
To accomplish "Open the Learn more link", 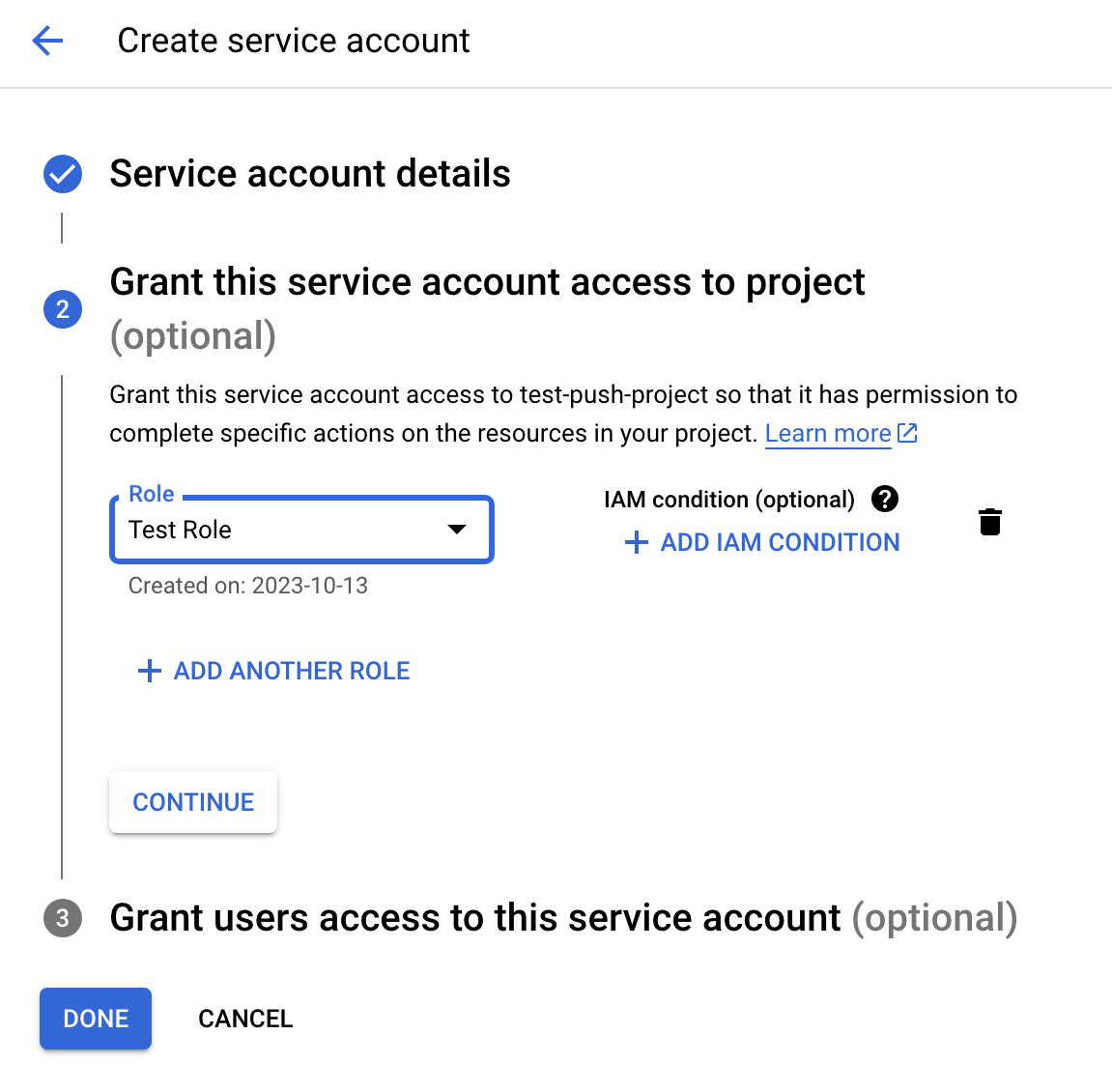I will [x=827, y=433].
